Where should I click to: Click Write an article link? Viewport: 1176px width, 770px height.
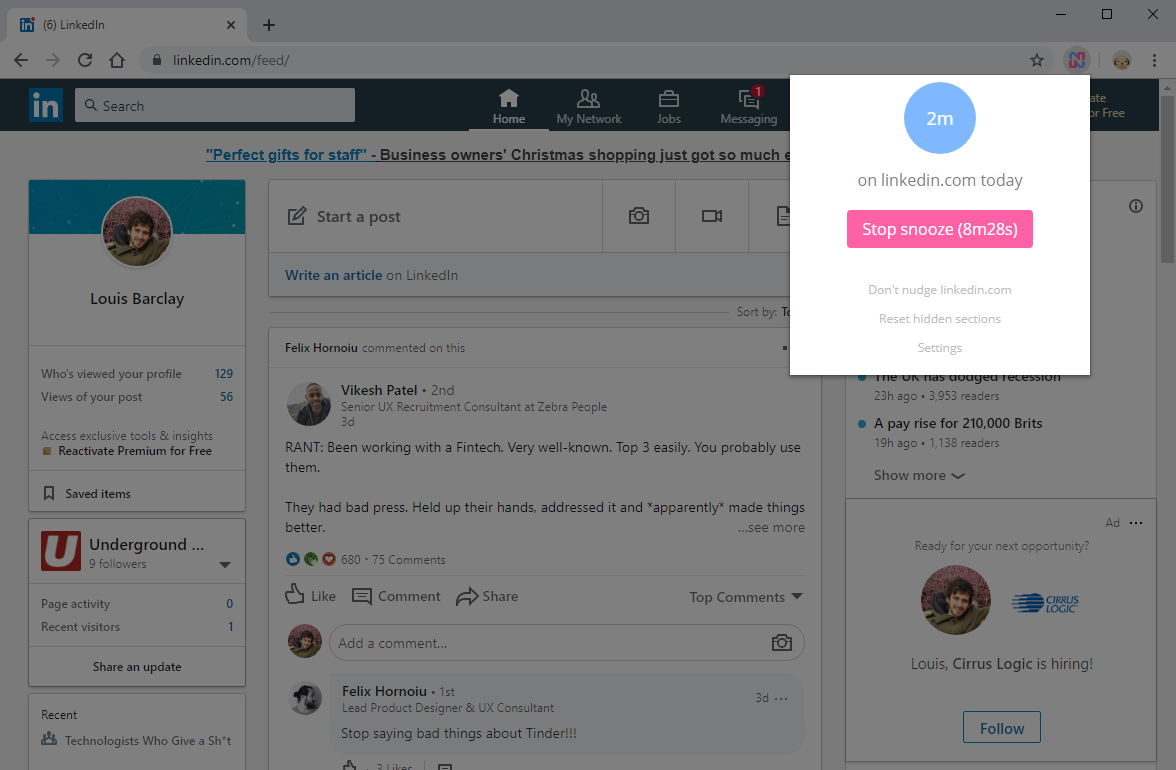click(333, 275)
